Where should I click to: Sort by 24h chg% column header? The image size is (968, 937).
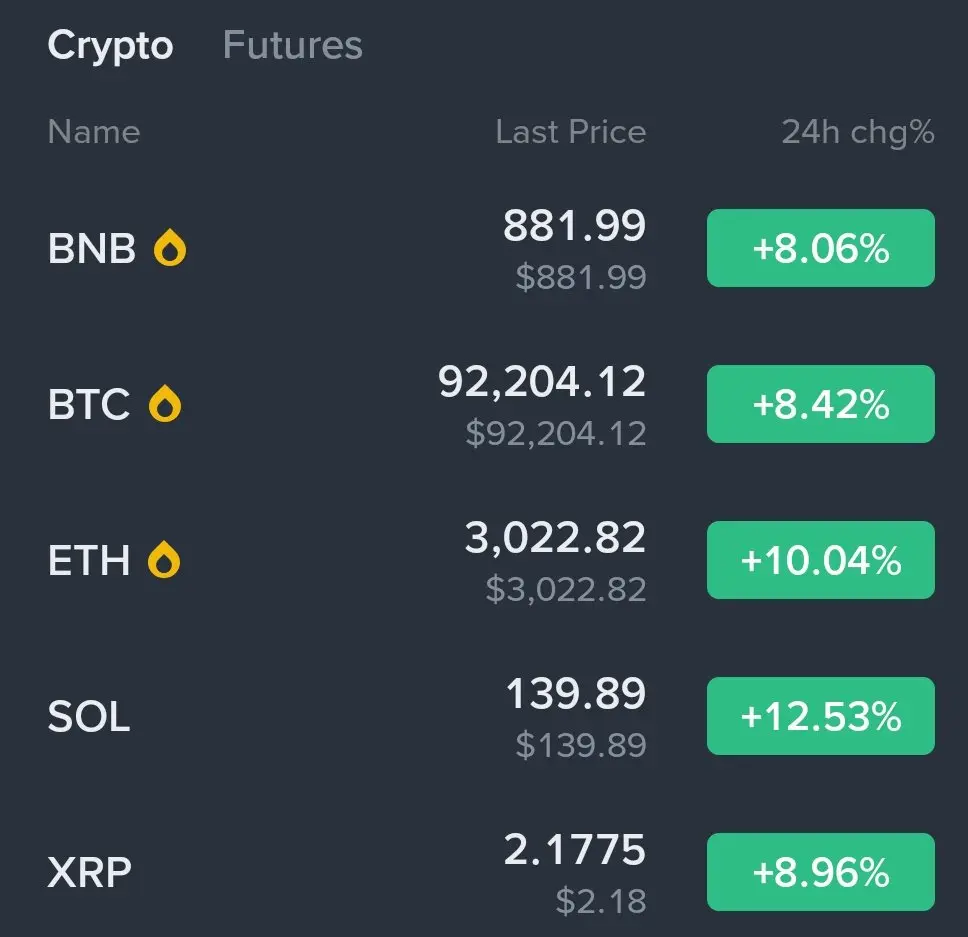coord(857,132)
